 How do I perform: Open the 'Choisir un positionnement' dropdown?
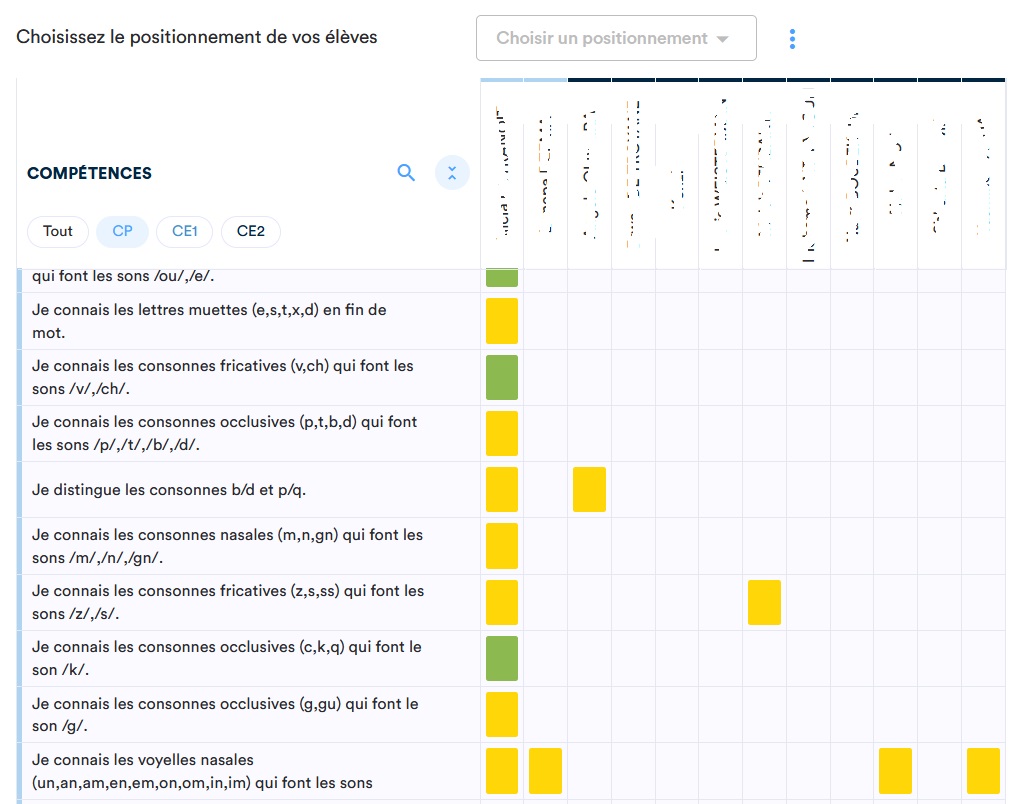pyautogui.click(x=615, y=39)
